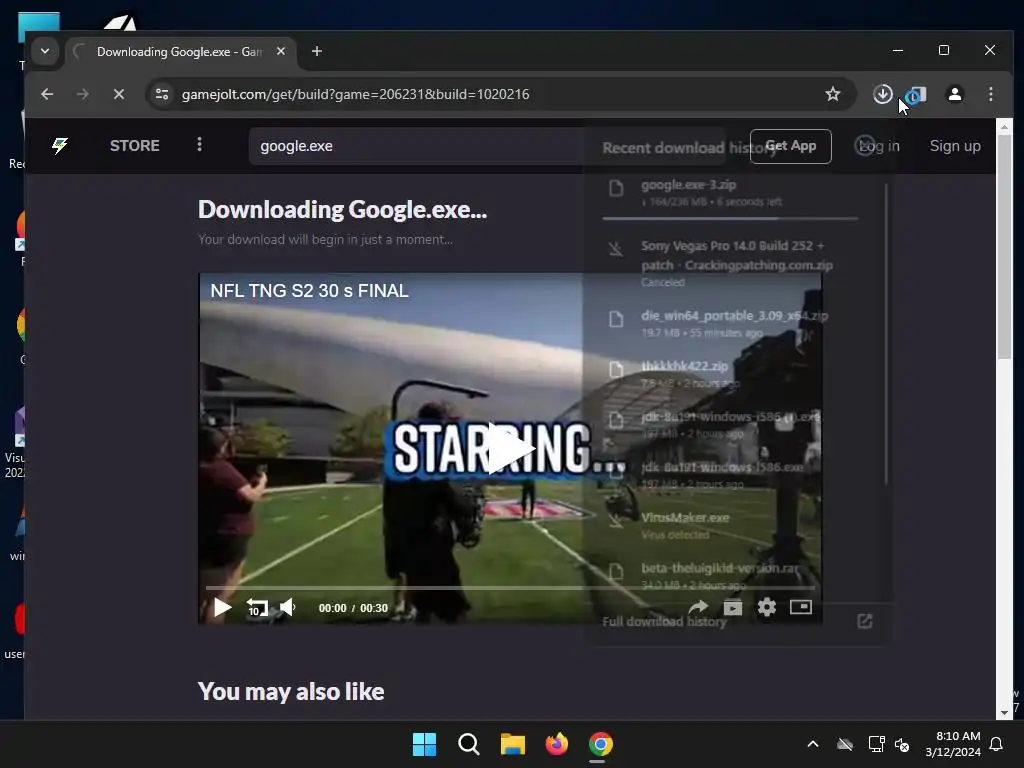Toggle video picture-in-picture mode icon
Viewport: 1024px width, 768px height.
(x=801, y=607)
